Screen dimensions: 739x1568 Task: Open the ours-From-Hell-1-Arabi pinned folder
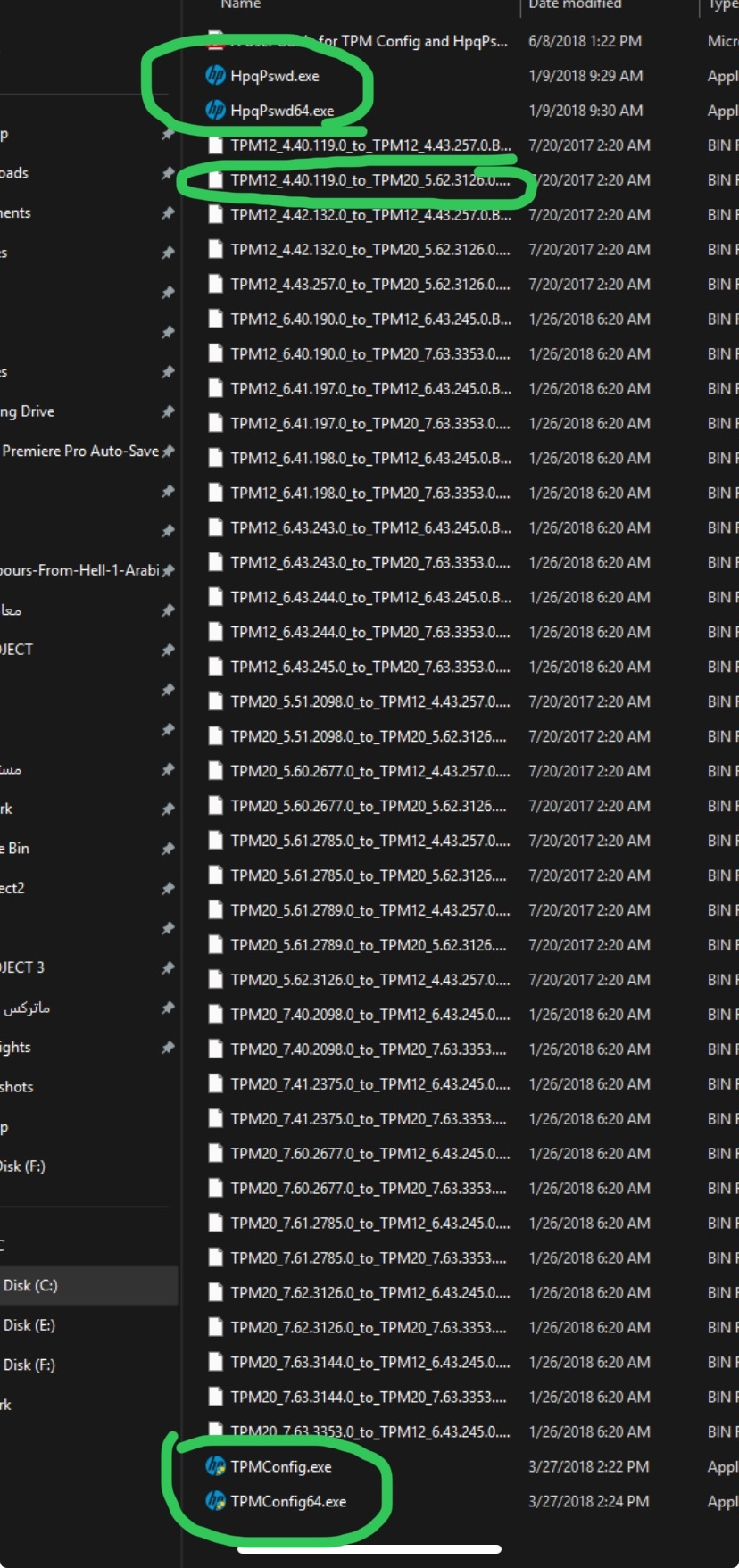[x=80, y=570]
